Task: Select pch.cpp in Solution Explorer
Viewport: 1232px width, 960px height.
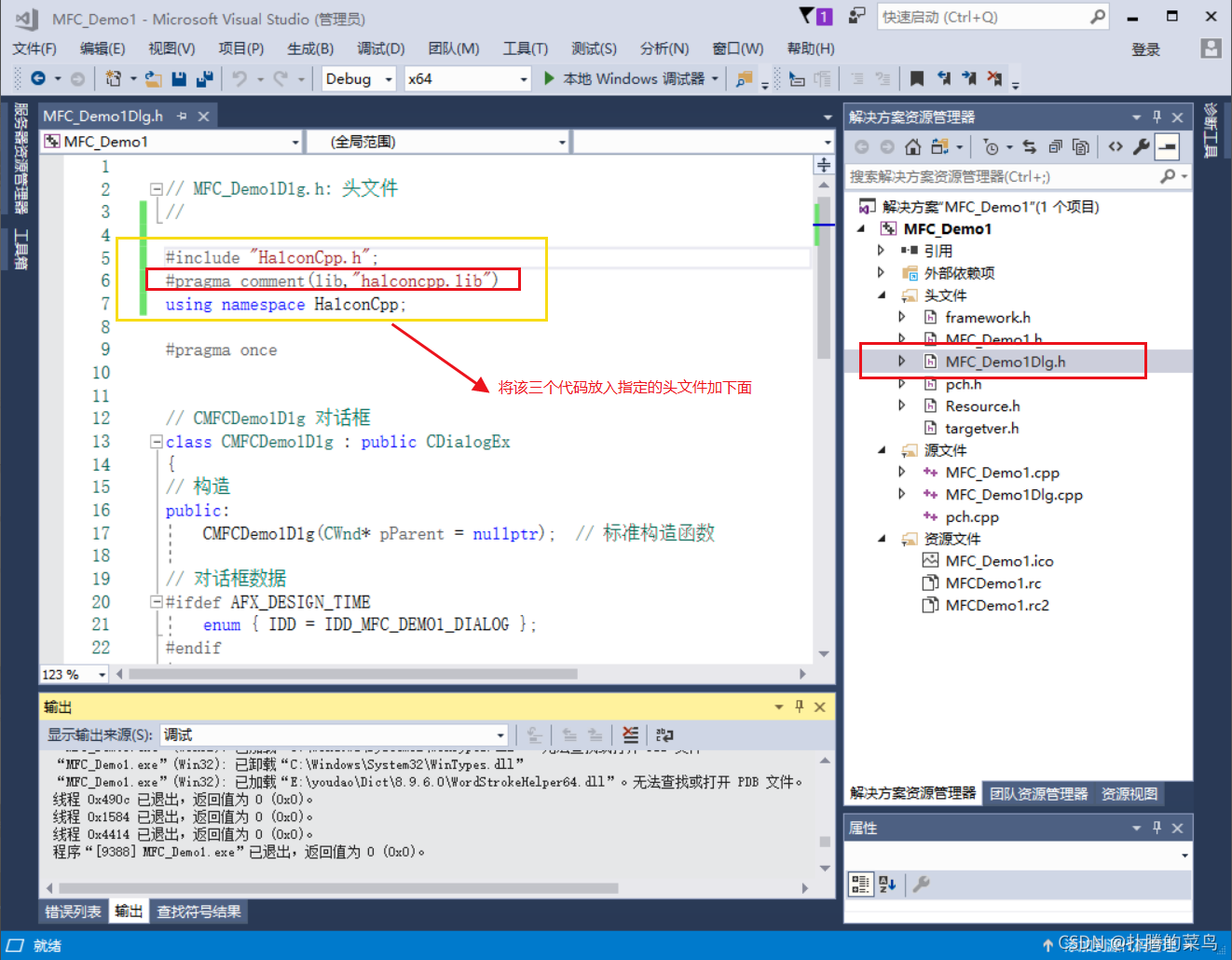Action: click(x=972, y=517)
